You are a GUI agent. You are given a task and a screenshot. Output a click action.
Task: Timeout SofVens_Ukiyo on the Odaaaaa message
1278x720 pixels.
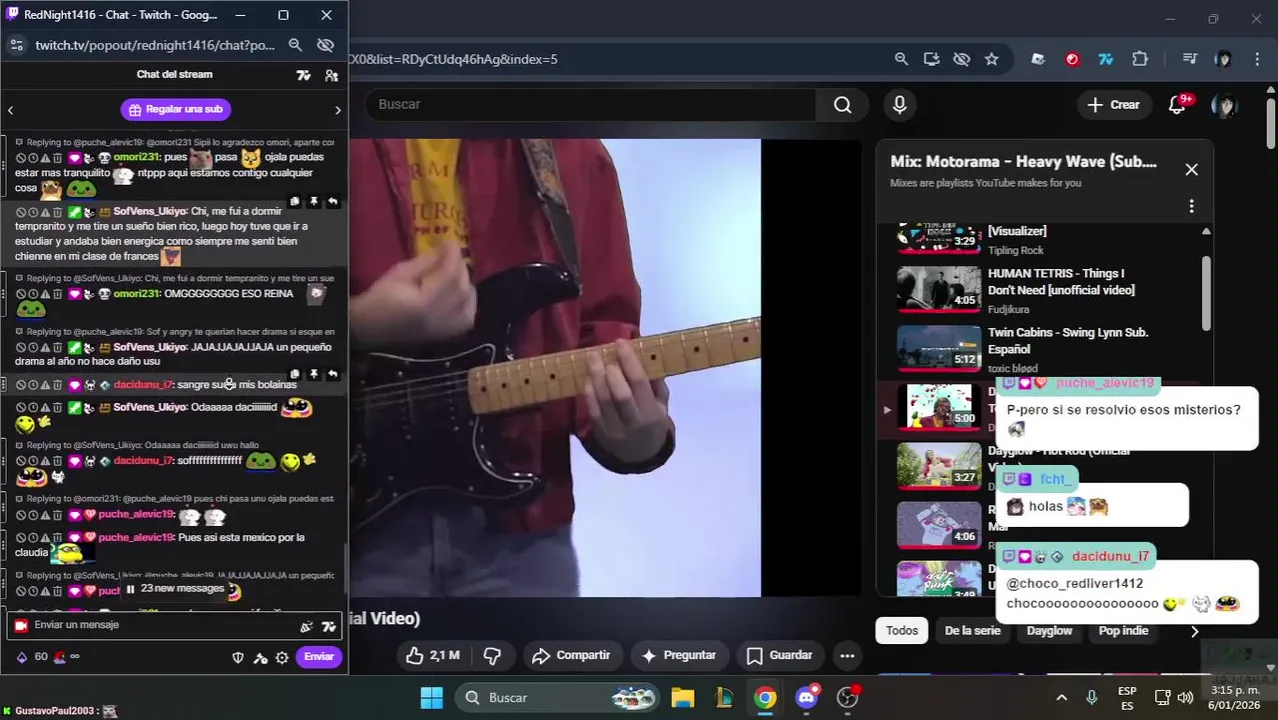point(33,408)
